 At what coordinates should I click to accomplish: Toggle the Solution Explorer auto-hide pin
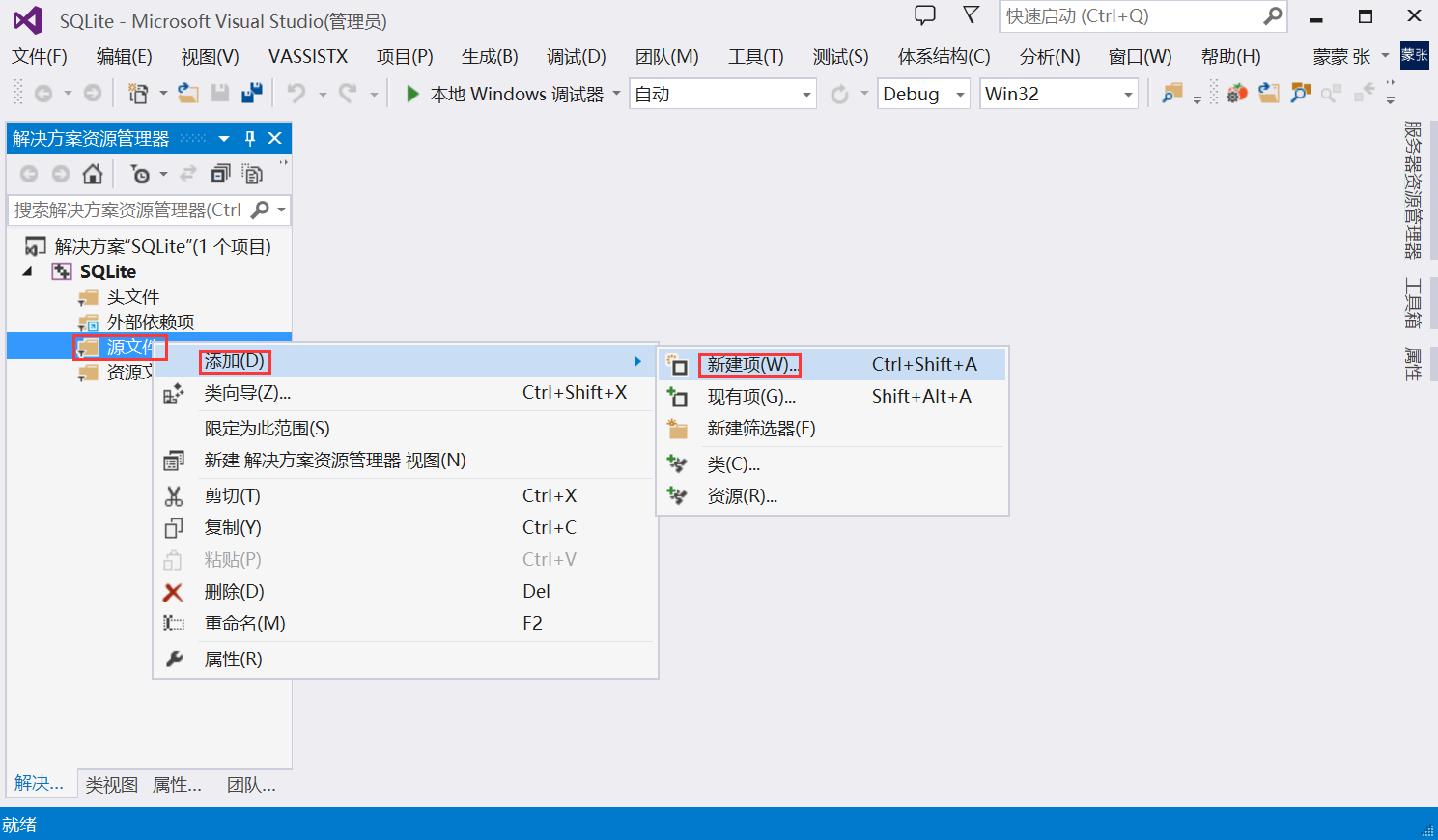(249, 138)
